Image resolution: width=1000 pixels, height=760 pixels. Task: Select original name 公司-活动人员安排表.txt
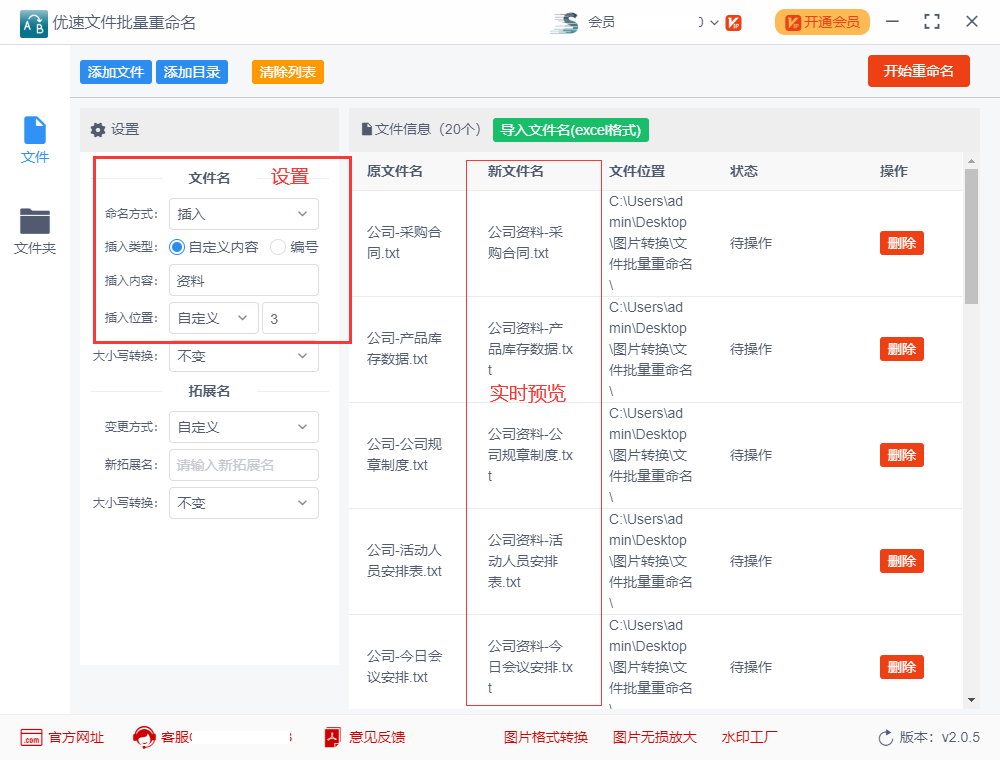404,560
